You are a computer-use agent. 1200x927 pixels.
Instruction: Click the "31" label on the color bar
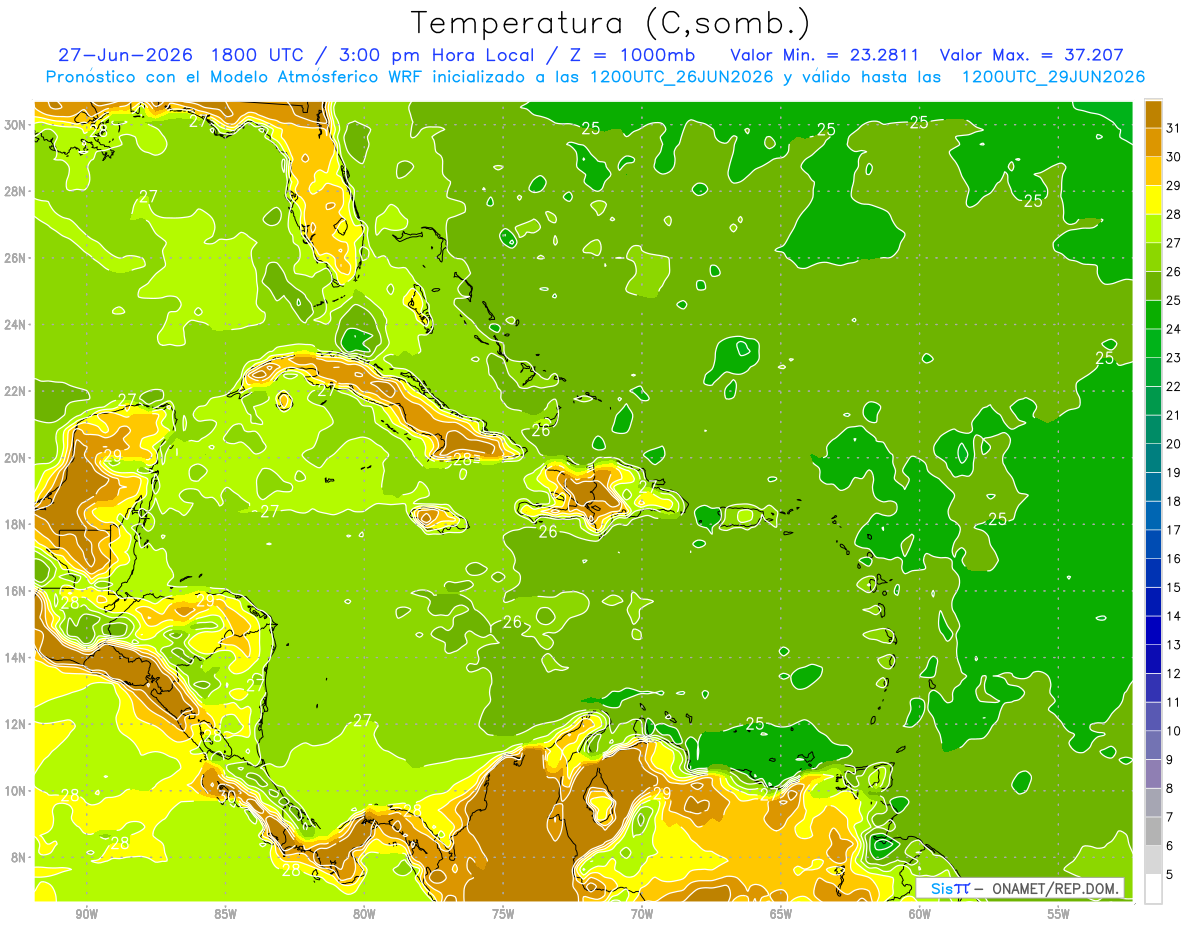1174,128
